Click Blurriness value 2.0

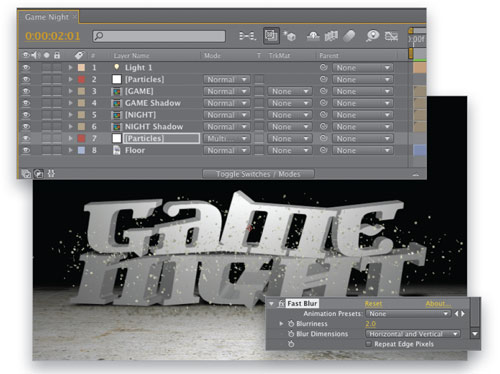coord(371,324)
